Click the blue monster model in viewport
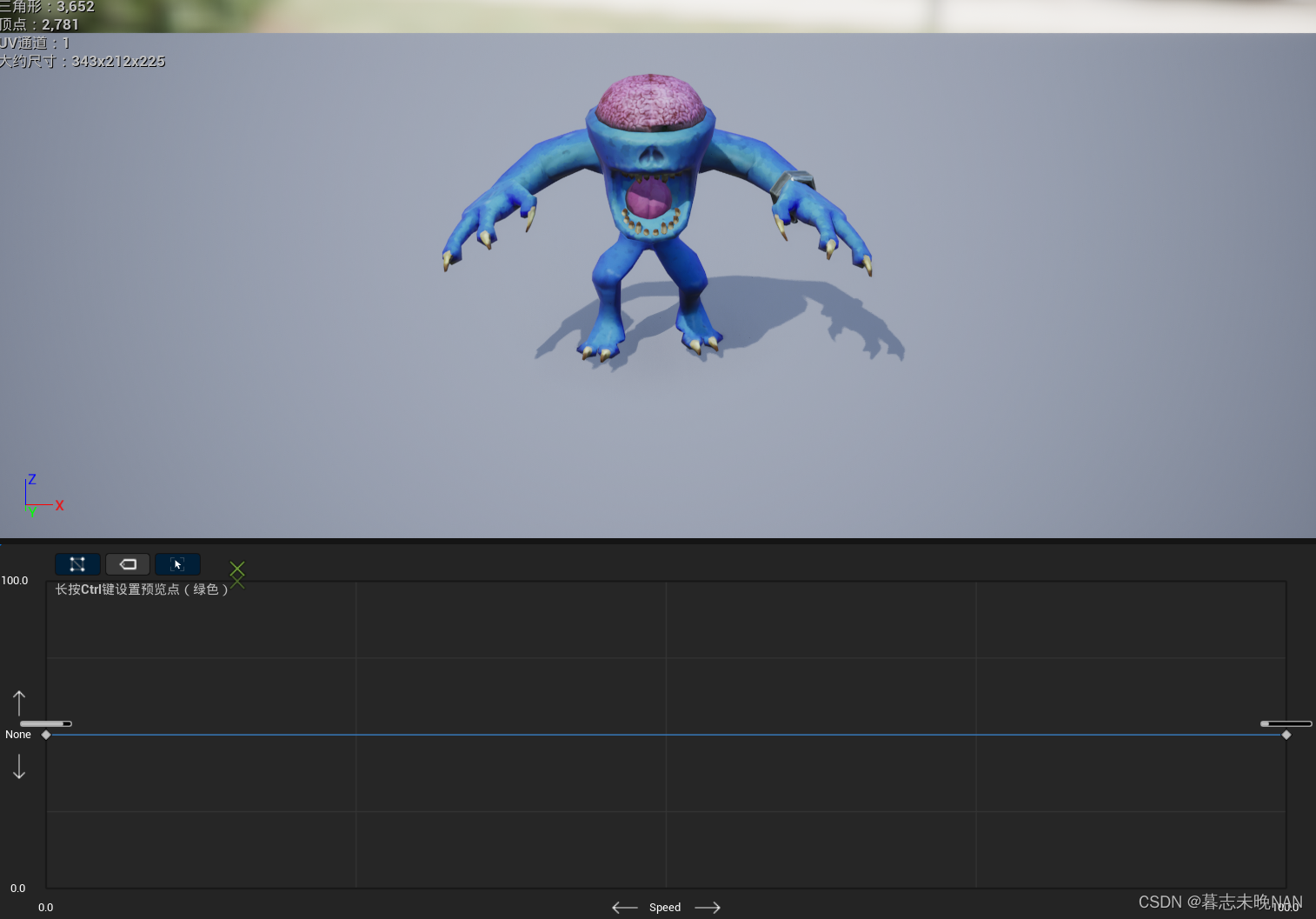 [658, 217]
